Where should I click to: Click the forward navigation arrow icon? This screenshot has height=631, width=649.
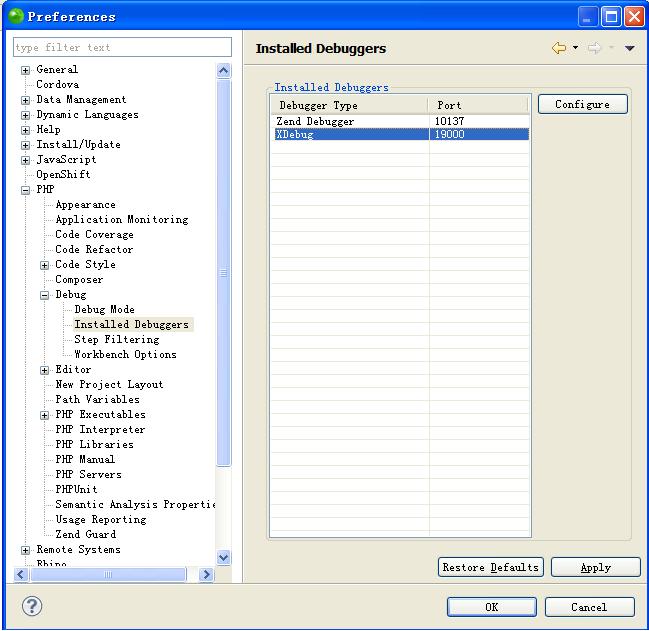tap(594, 48)
